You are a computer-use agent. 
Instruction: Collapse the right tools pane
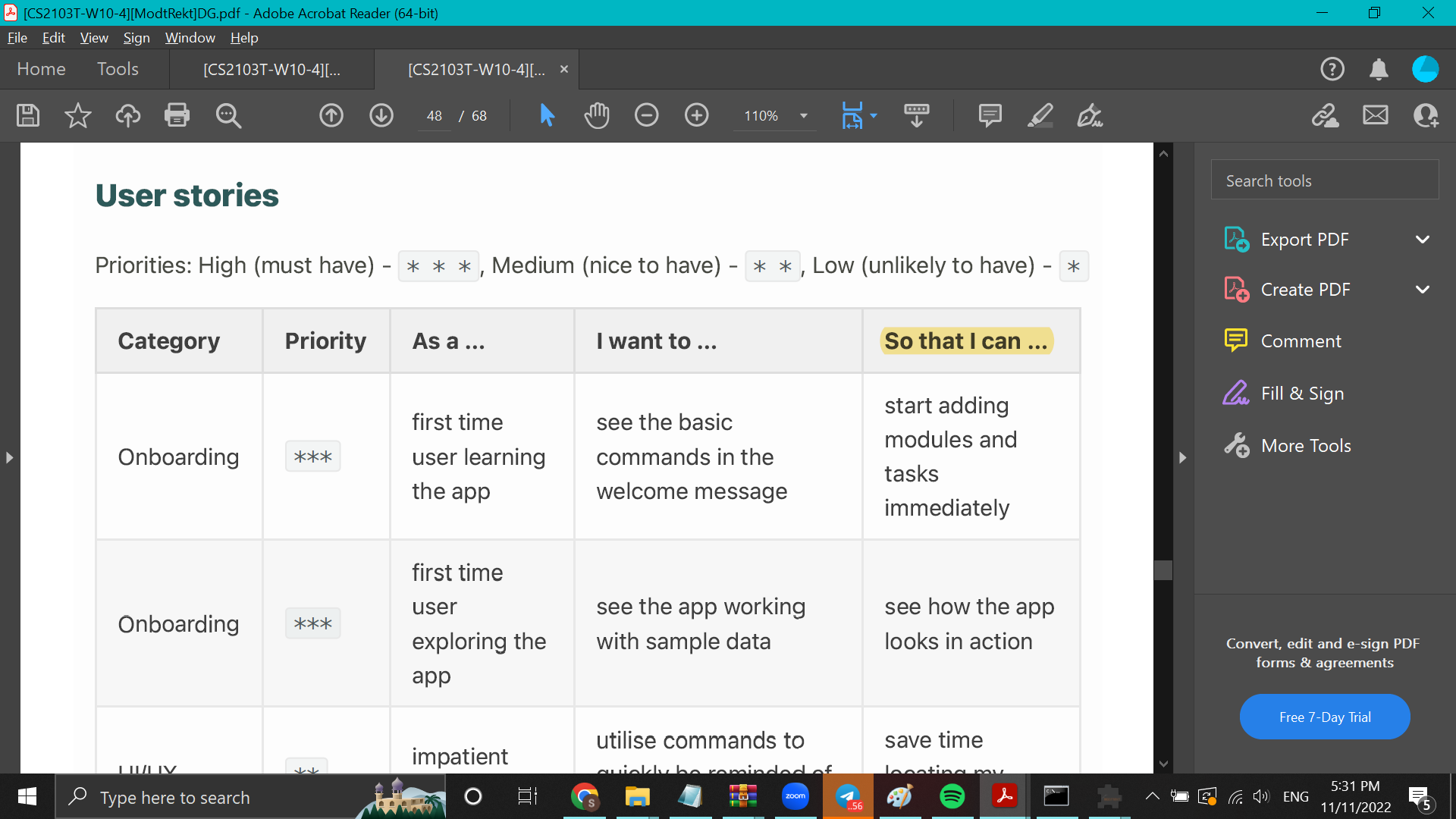1182,457
